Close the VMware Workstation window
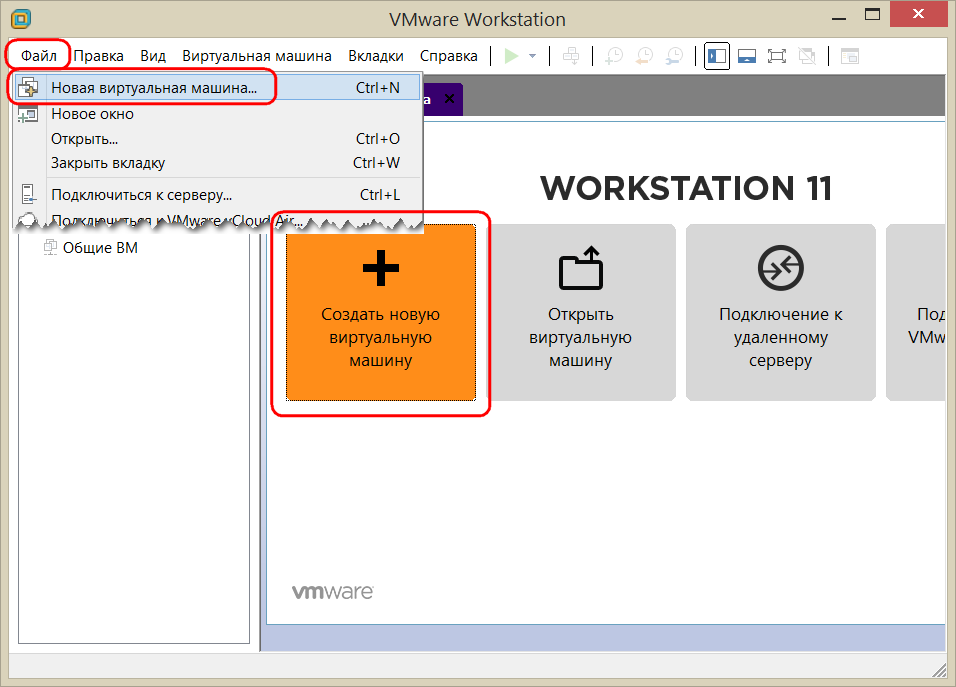The height and width of the screenshot is (687, 956). click(918, 14)
